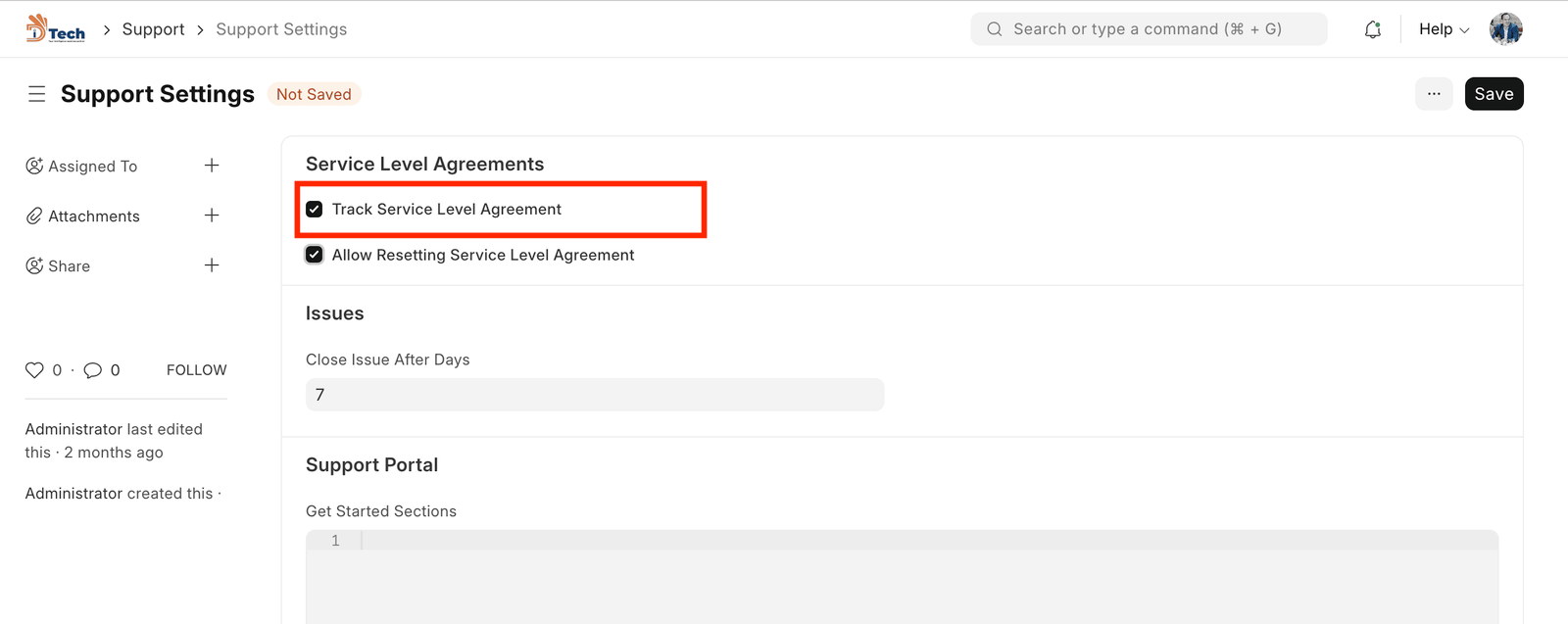Add an attachment with plus icon
The height and width of the screenshot is (624, 1568).
point(212,216)
